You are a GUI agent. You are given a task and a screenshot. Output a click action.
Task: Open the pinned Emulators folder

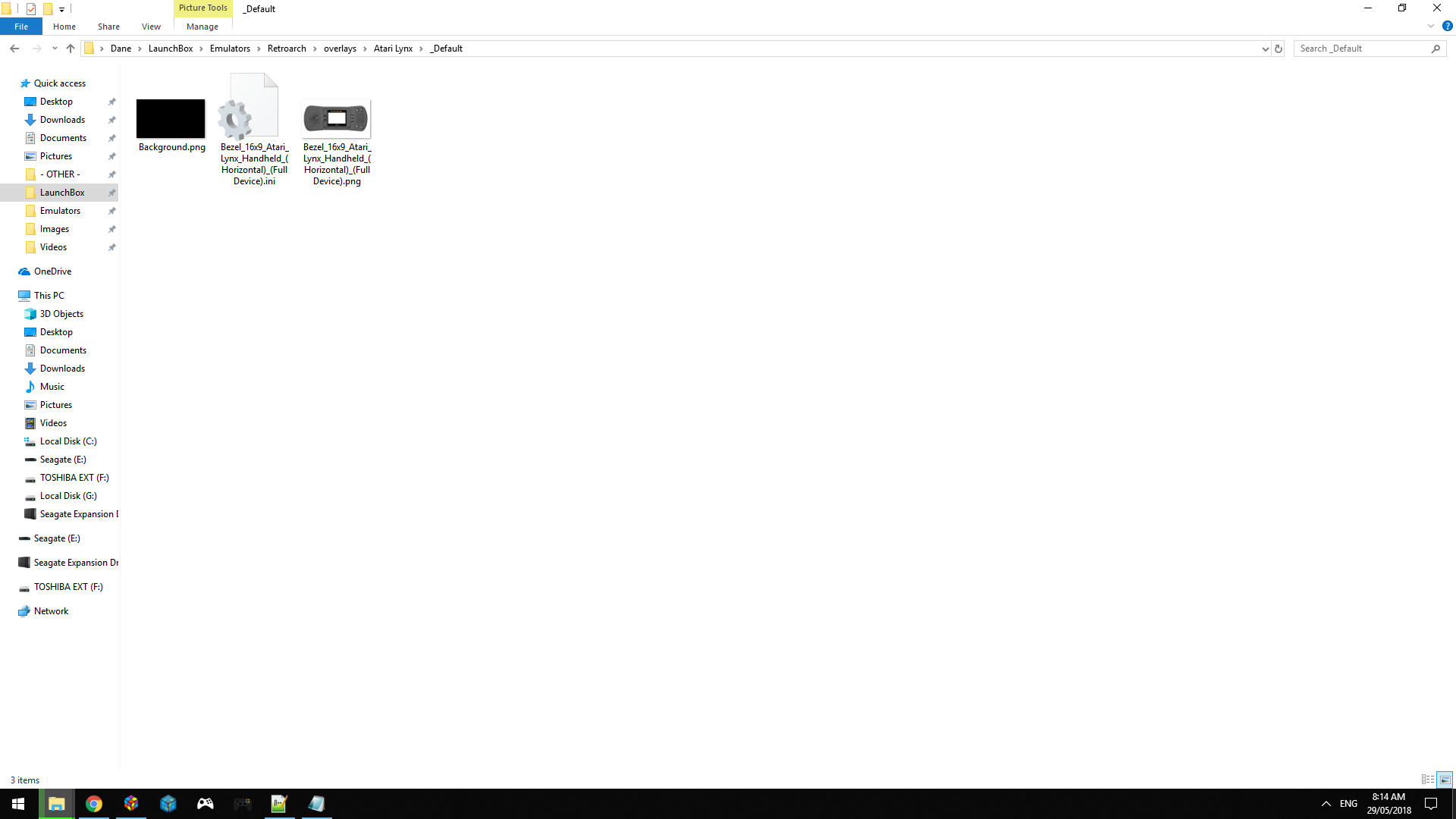click(60, 211)
